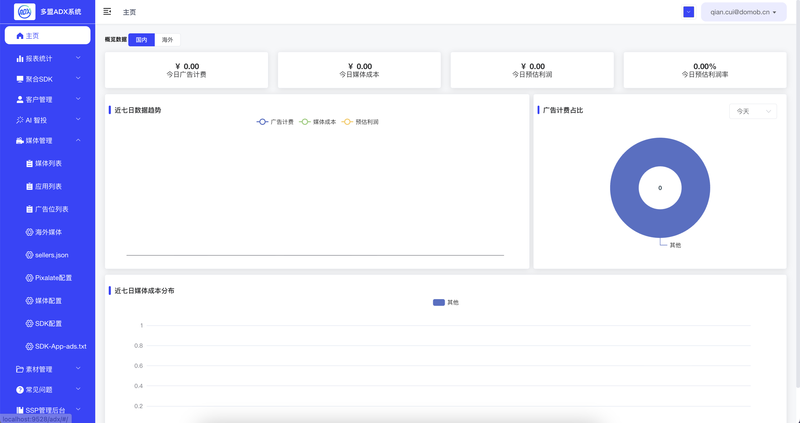Click the blue square icon near user account
The height and width of the screenshot is (423, 800).
[x=689, y=12]
